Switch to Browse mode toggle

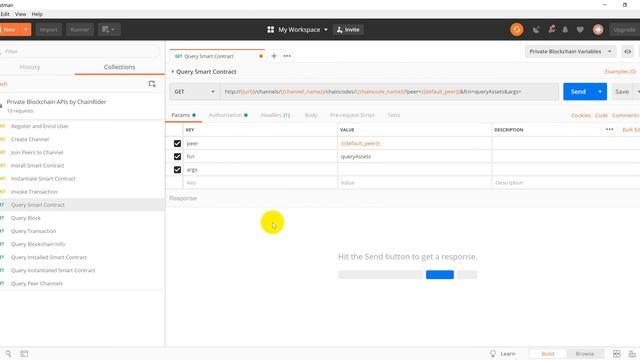[x=584, y=353]
